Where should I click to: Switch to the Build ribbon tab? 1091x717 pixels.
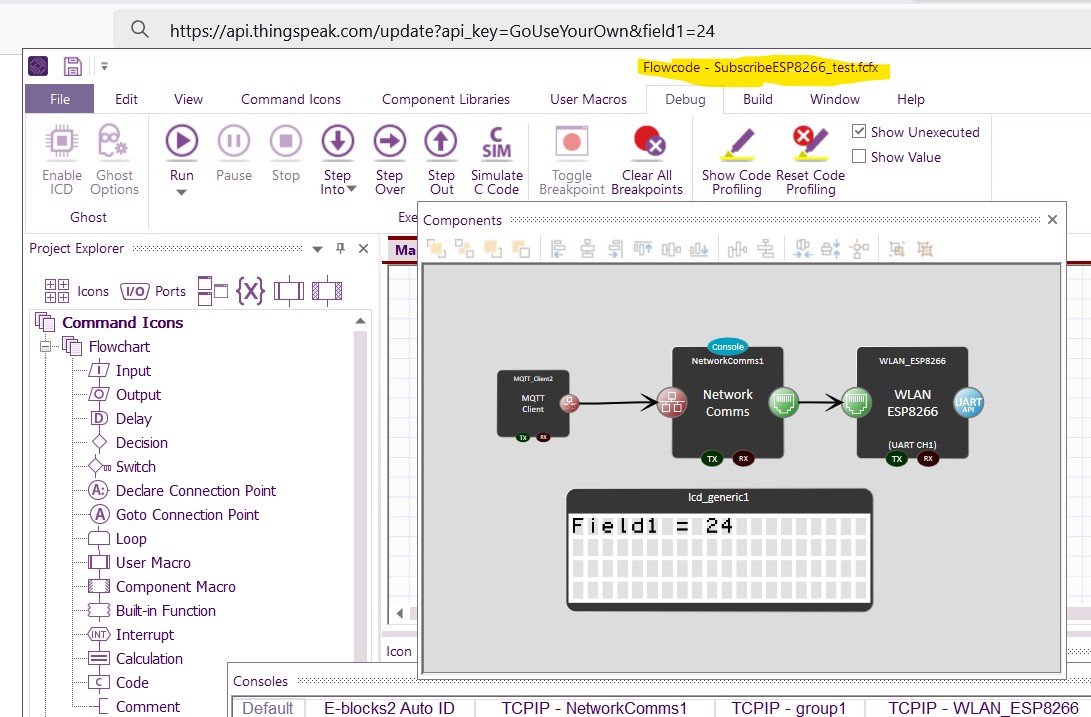click(757, 99)
